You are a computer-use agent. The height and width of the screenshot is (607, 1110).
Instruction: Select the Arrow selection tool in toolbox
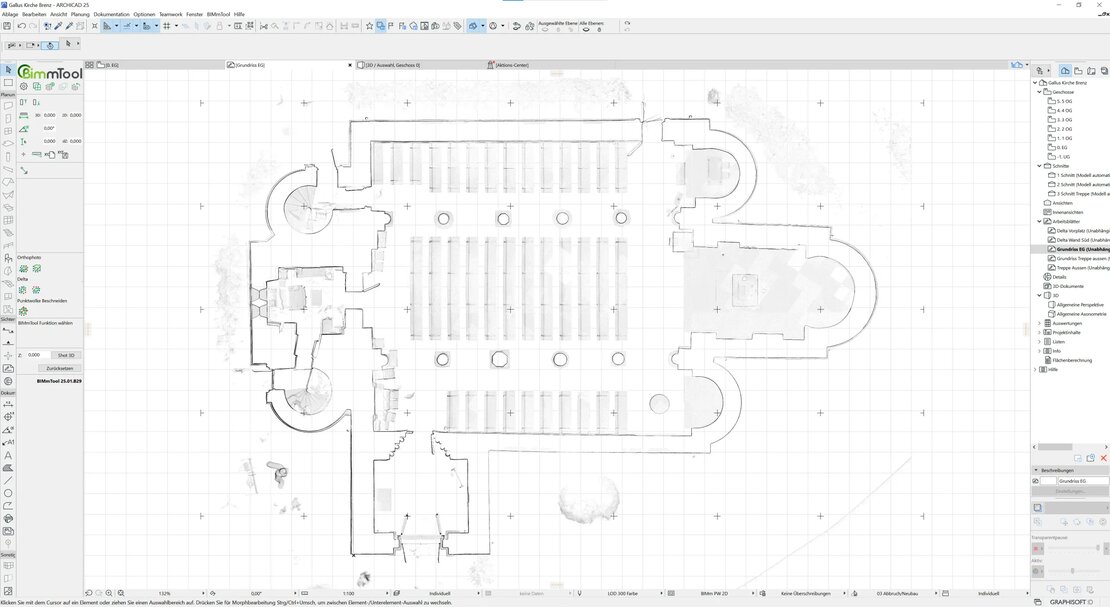pyautogui.click(x=8, y=69)
